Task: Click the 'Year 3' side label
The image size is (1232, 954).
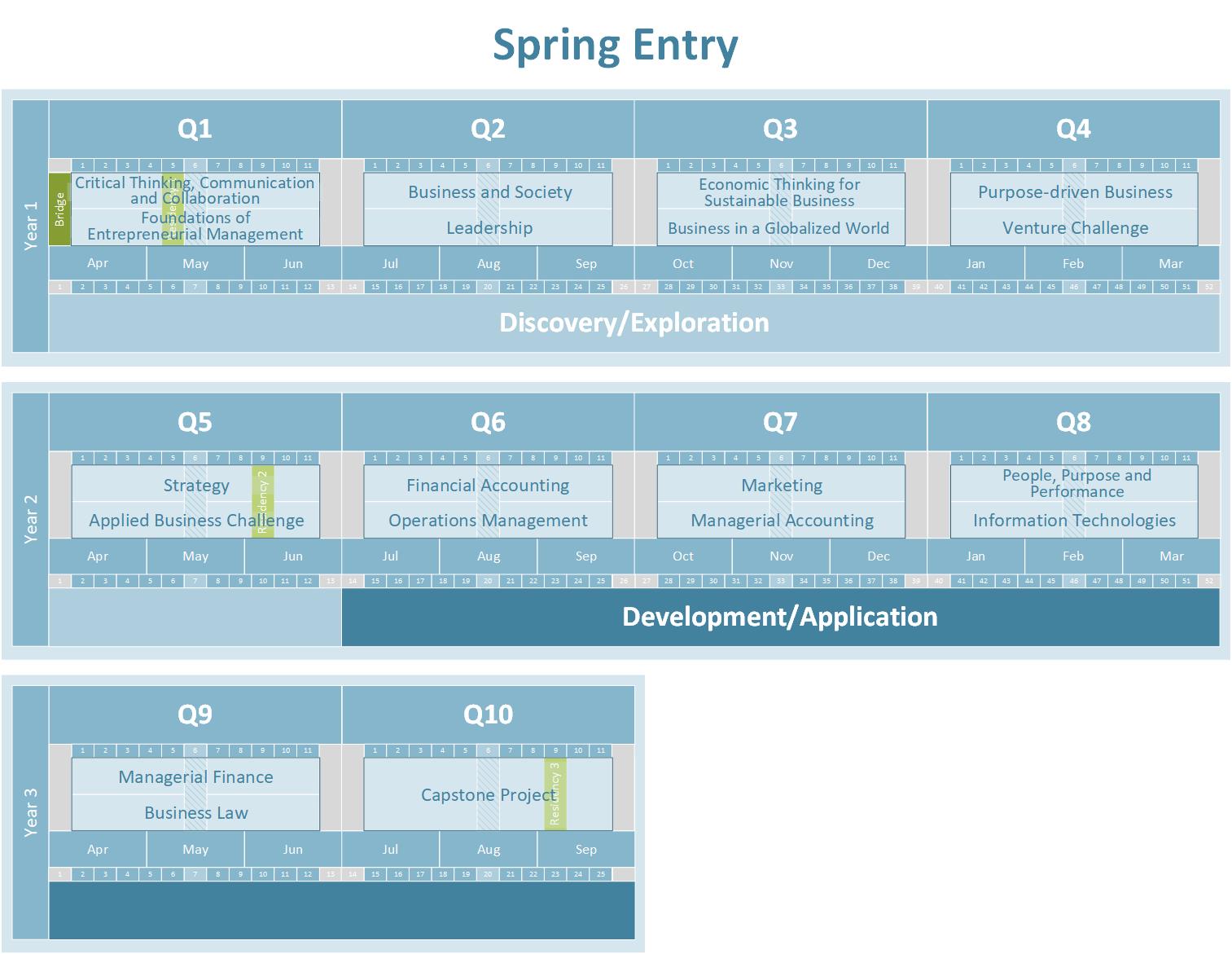Action: pyautogui.click(x=31, y=812)
